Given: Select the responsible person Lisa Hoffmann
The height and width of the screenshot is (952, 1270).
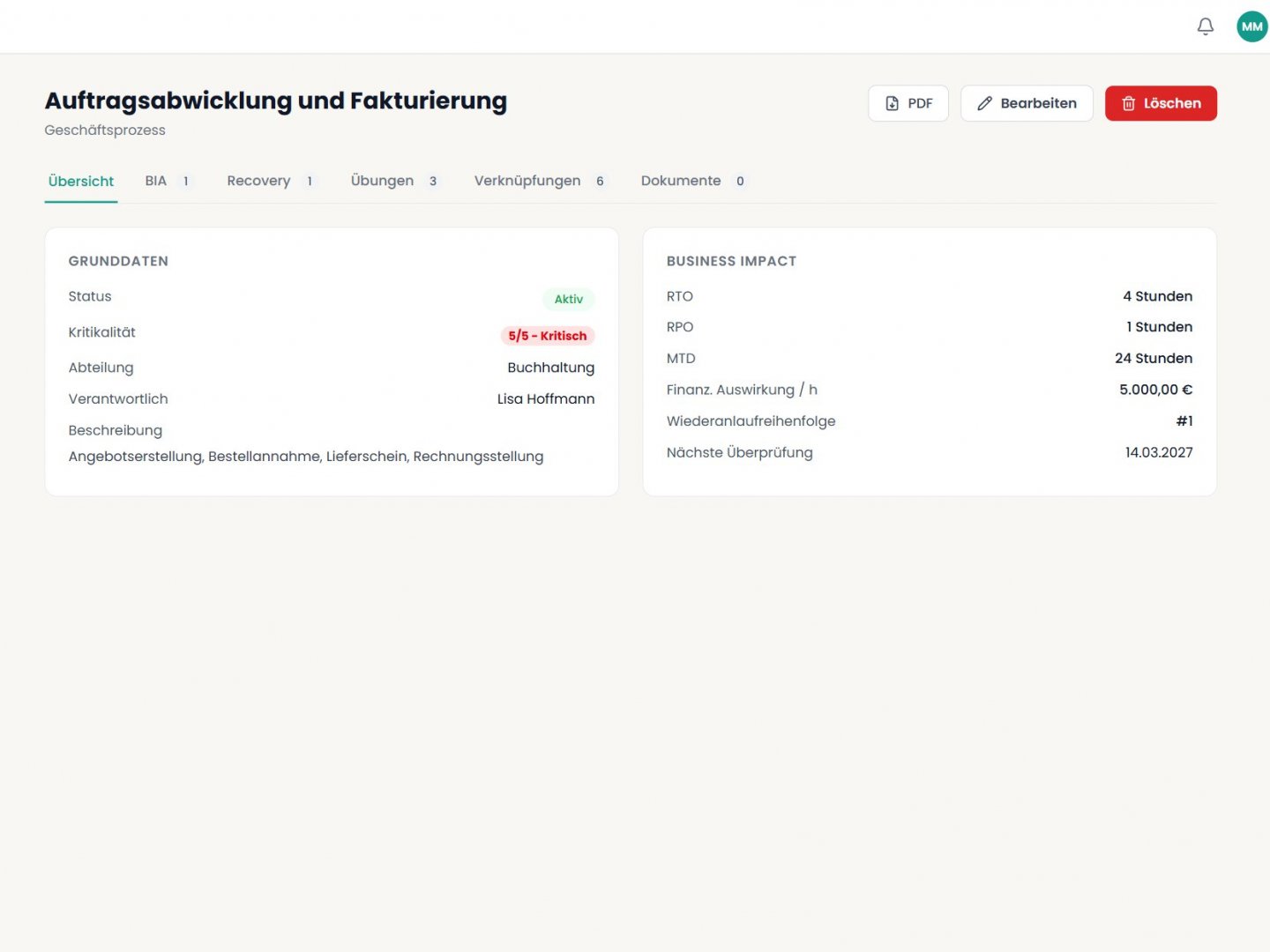Looking at the screenshot, I should coord(545,398).
